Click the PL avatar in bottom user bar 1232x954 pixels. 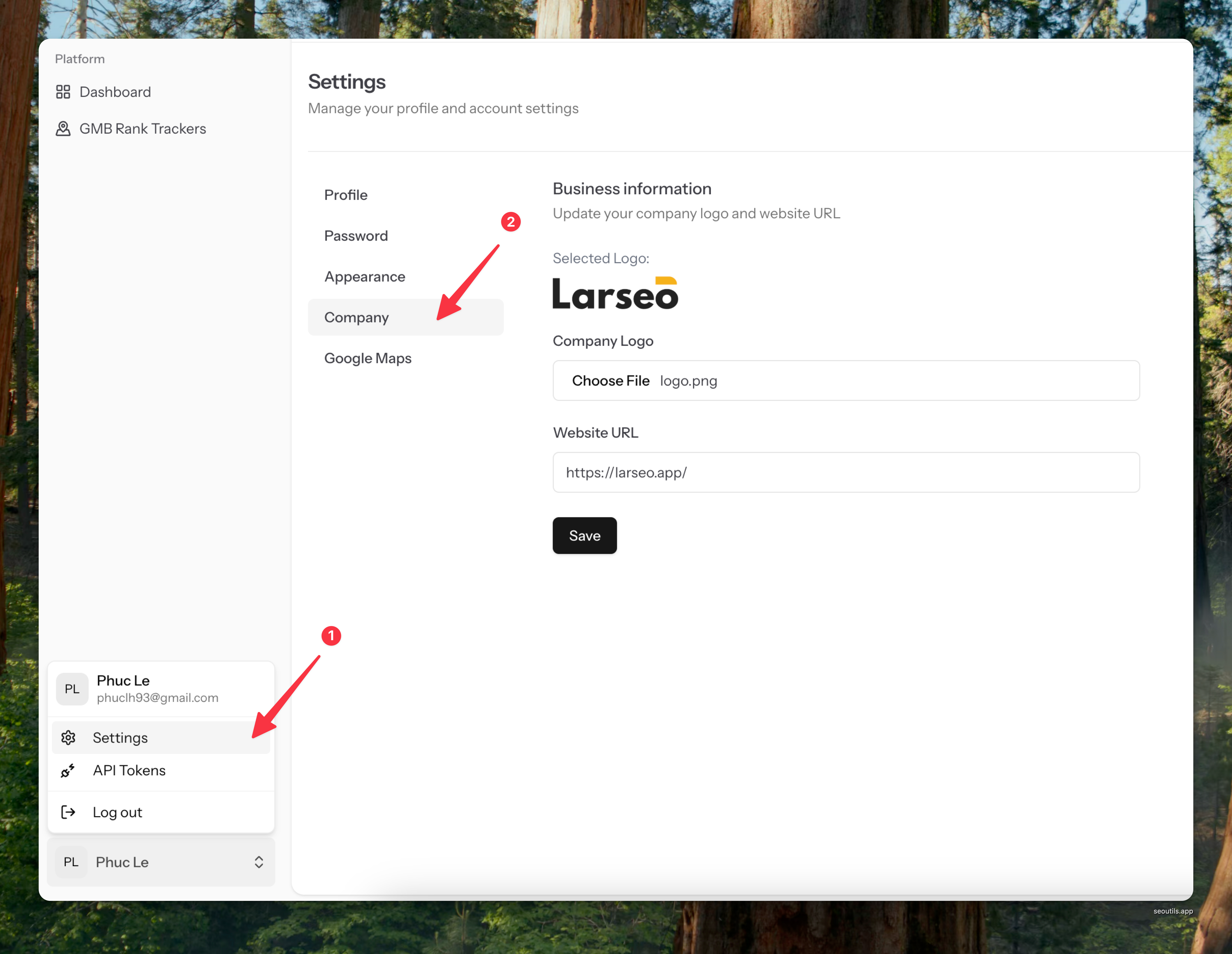pyautogui.click(x=71, y=862)
